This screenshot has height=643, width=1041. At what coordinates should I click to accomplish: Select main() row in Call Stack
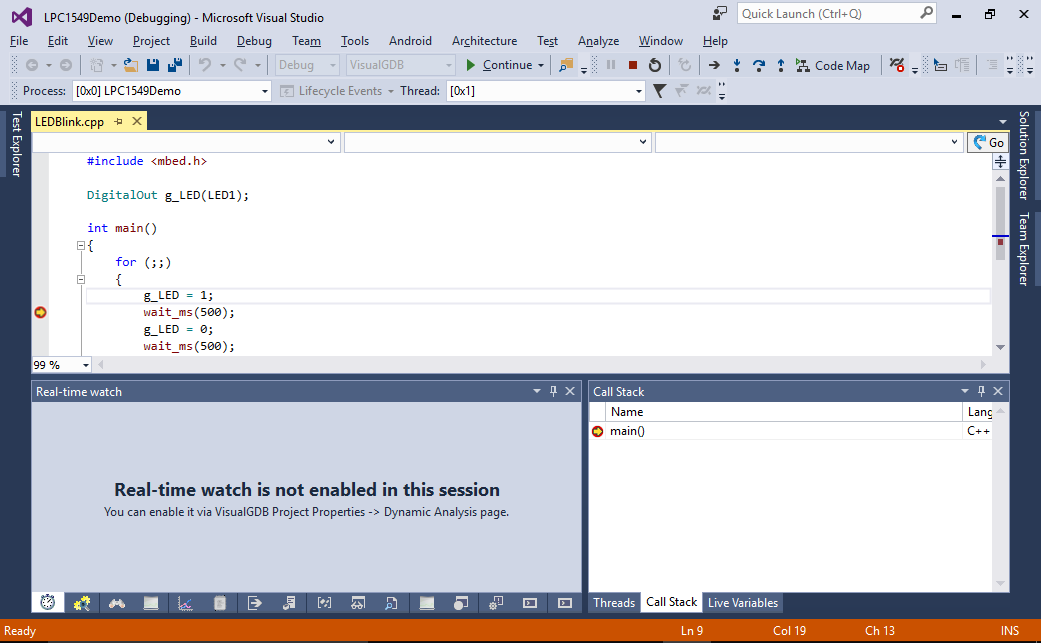click(x=790, y=431)
